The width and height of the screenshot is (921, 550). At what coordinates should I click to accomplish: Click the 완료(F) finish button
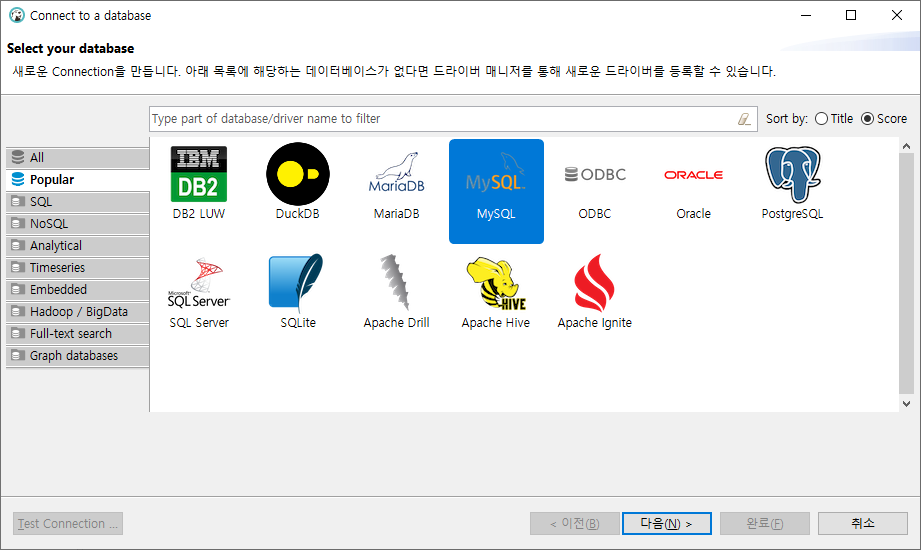pyautogui.click(x=765, y=523)
